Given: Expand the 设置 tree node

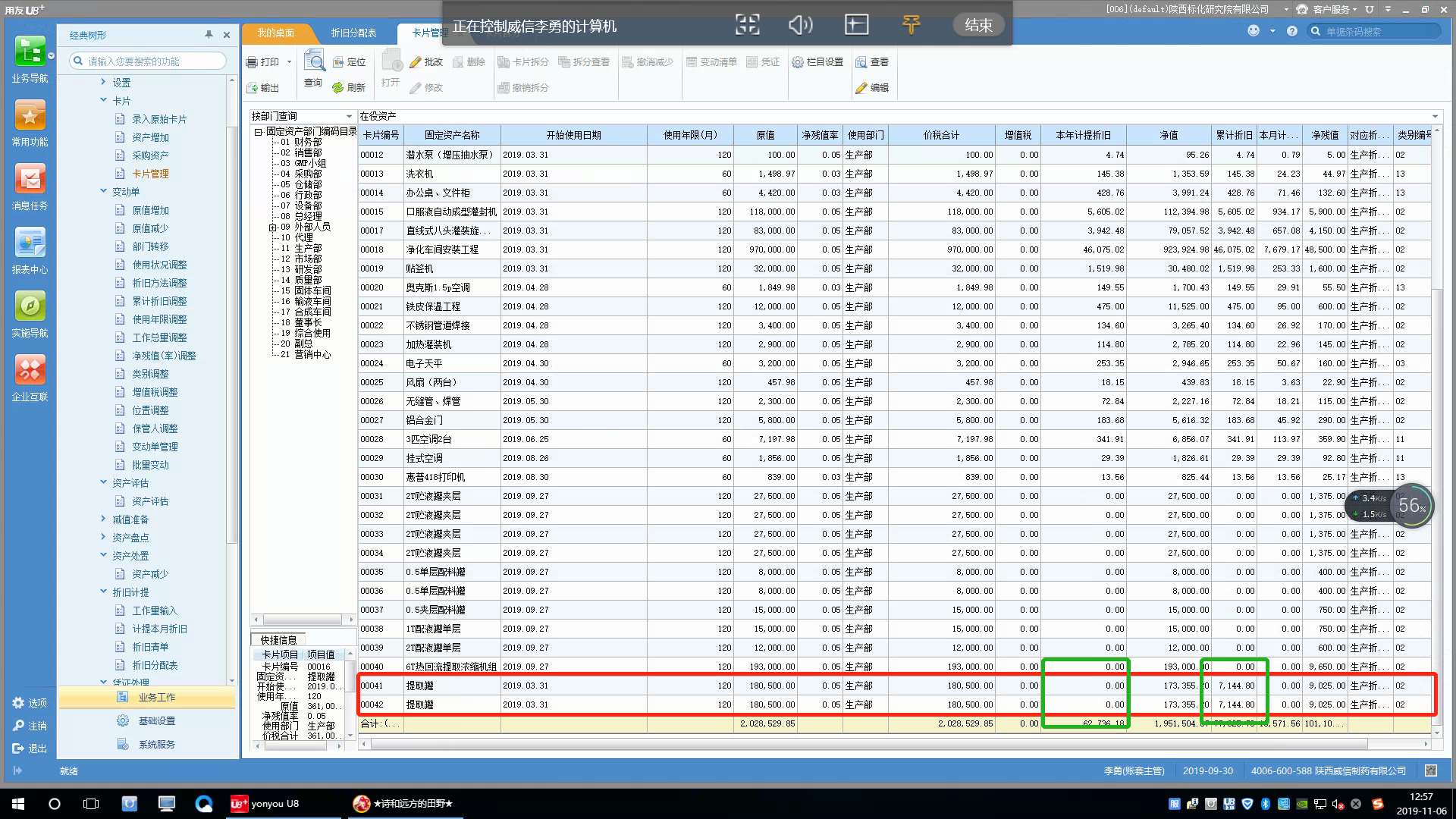Looking at the screenshot, I should 103,82.
